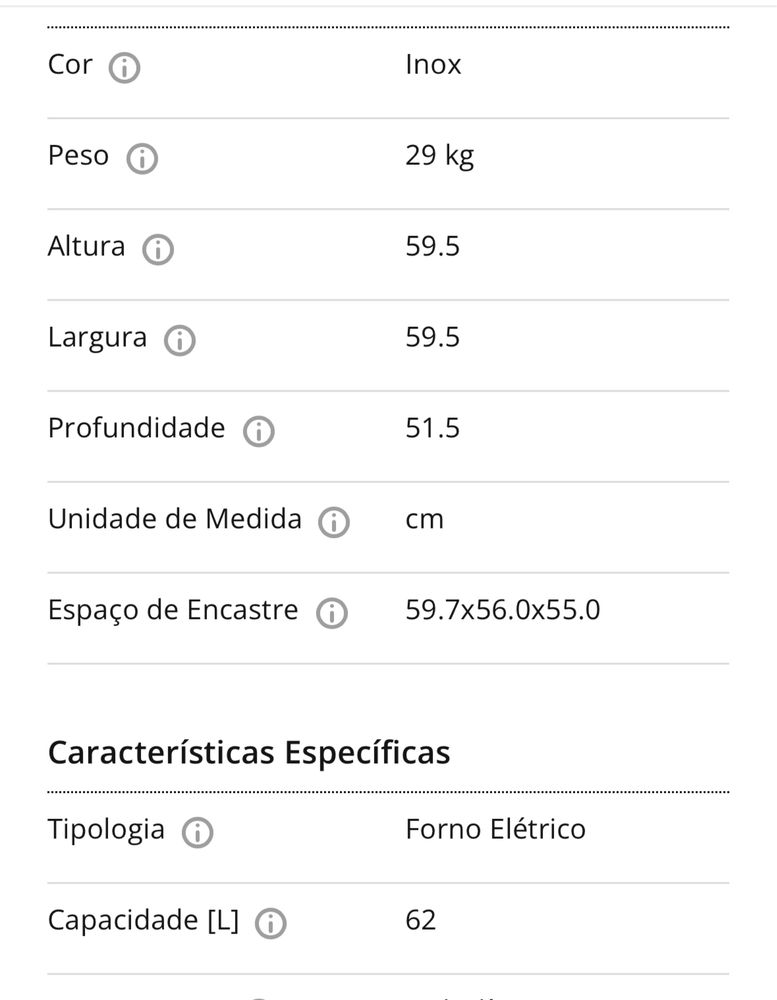Select the cm unit value

424,520
